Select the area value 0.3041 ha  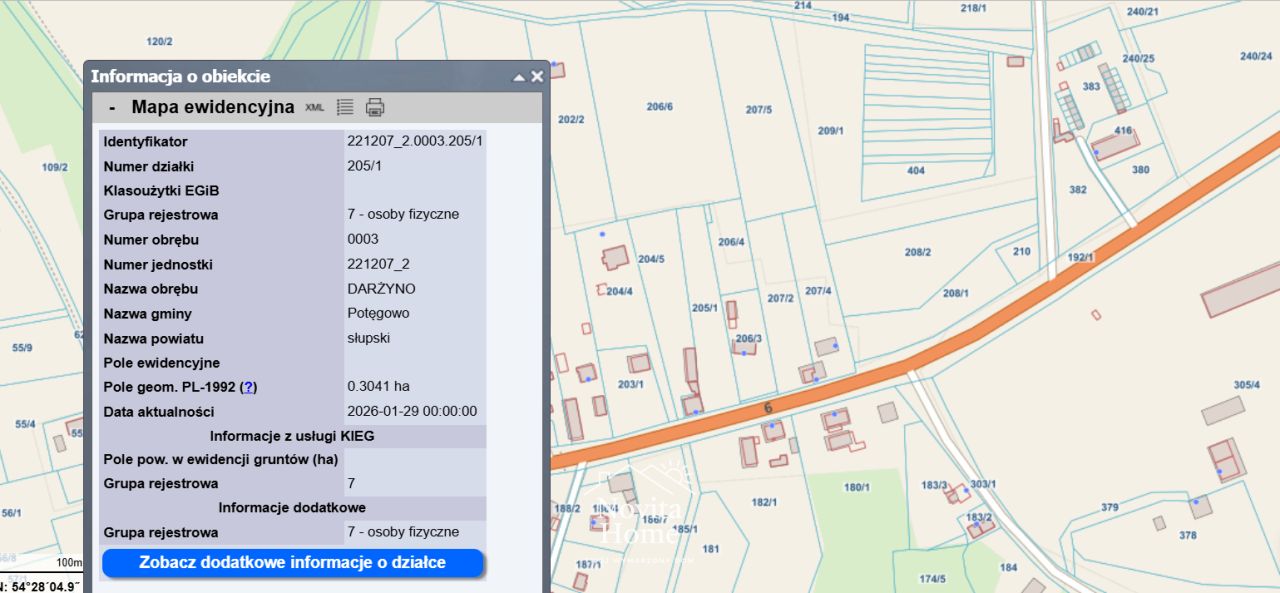point(378,386)
